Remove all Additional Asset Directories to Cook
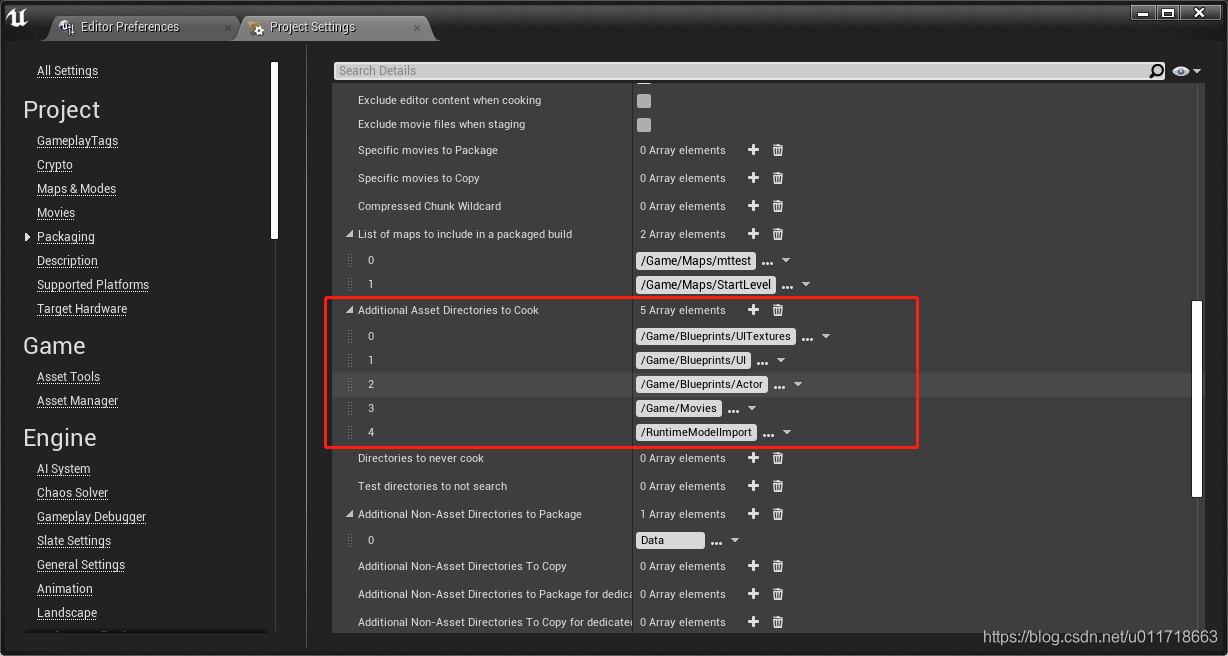1228x656 pixels. tap(778, 310)
